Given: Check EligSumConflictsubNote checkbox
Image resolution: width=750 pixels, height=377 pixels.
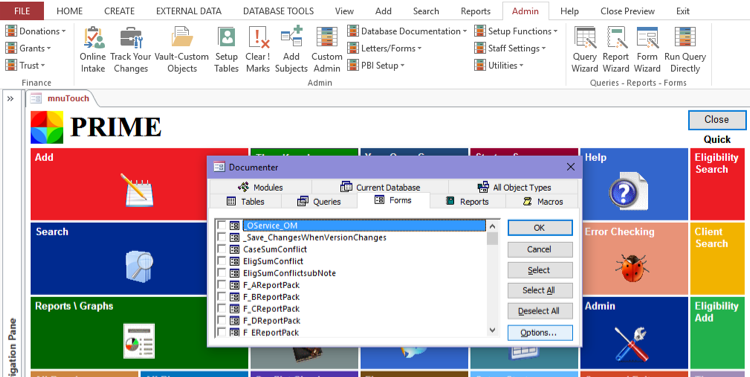Looking at the screenshot, I should [x=222, y=273].
